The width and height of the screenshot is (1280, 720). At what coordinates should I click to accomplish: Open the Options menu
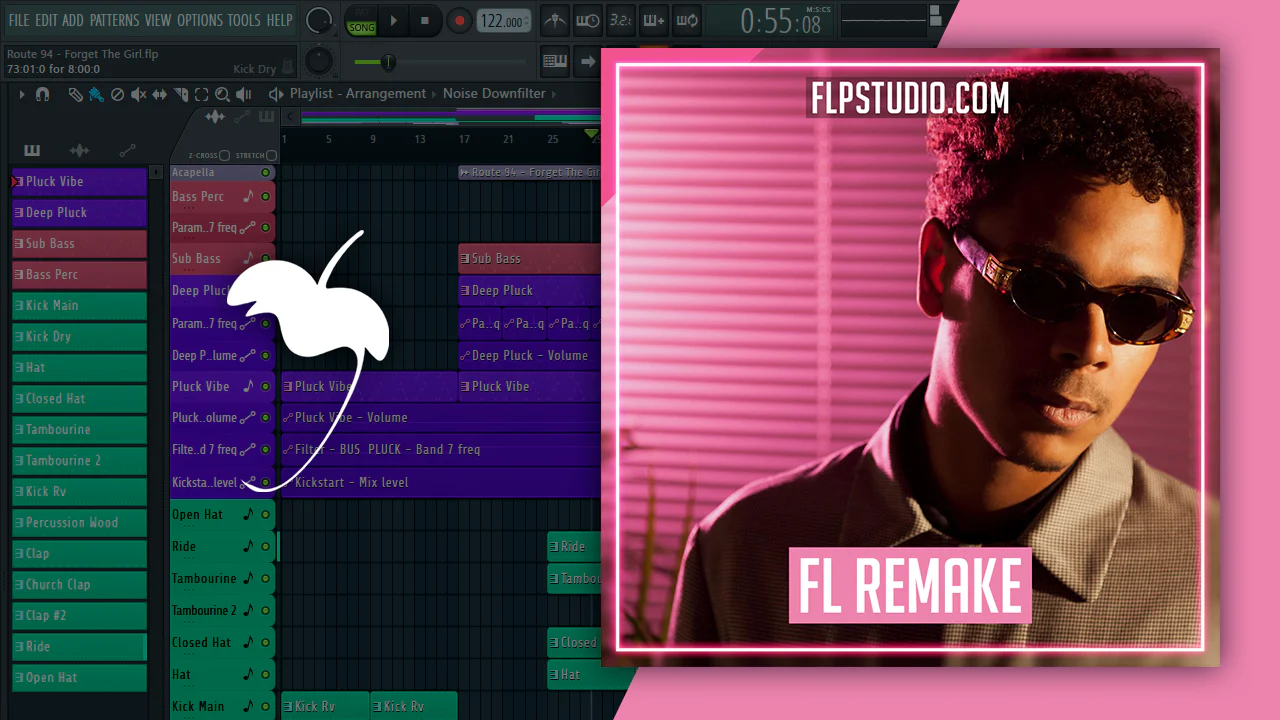[200, 20]
